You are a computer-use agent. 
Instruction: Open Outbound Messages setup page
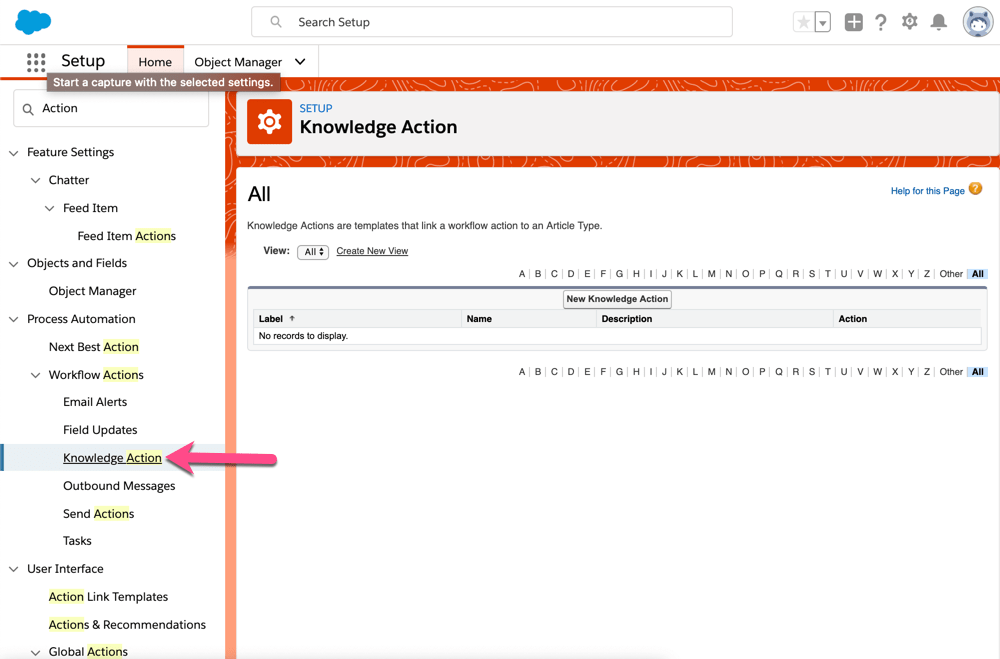click(x=119, y=485)
